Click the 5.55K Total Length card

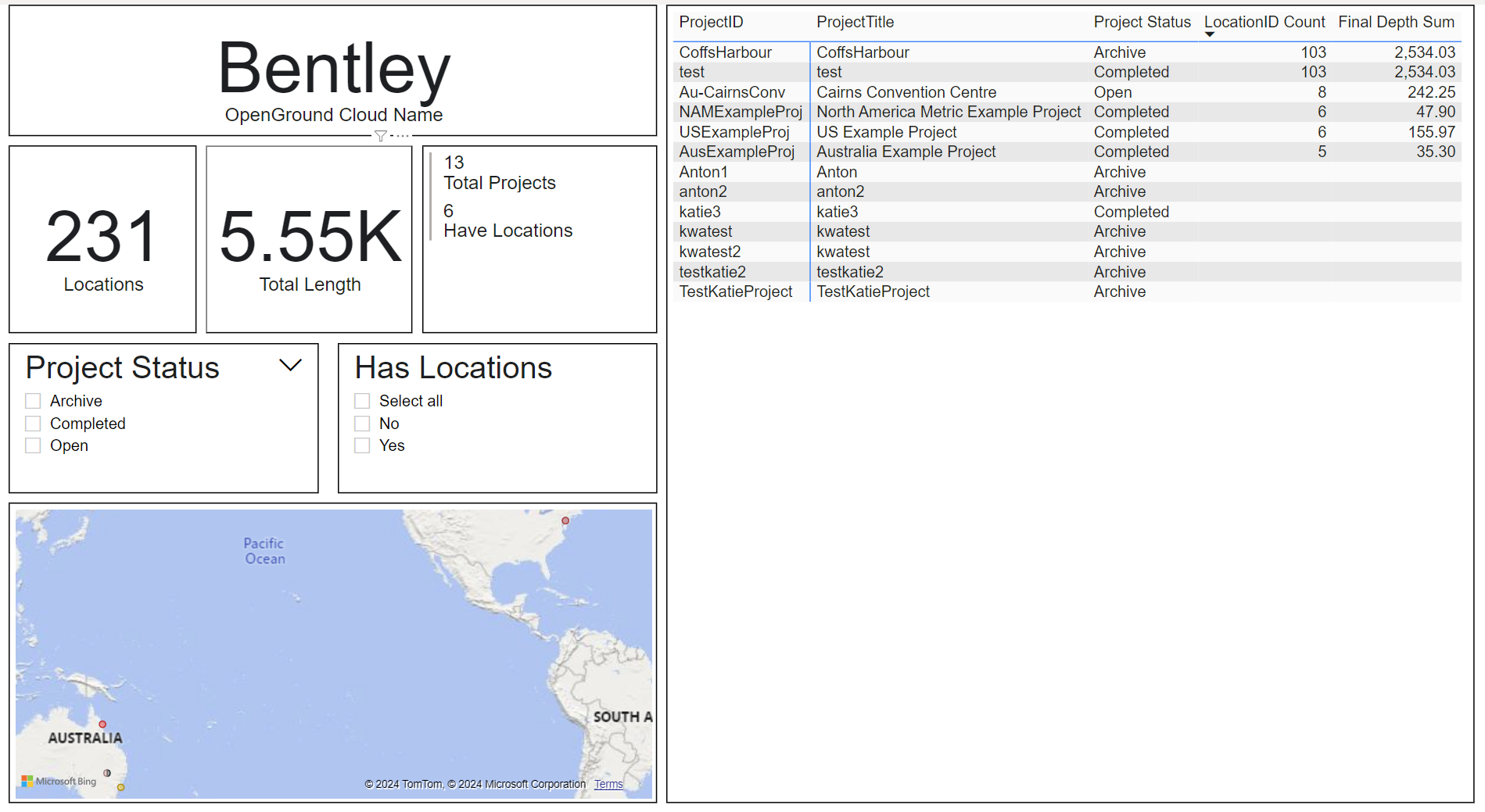pos(309,239)
